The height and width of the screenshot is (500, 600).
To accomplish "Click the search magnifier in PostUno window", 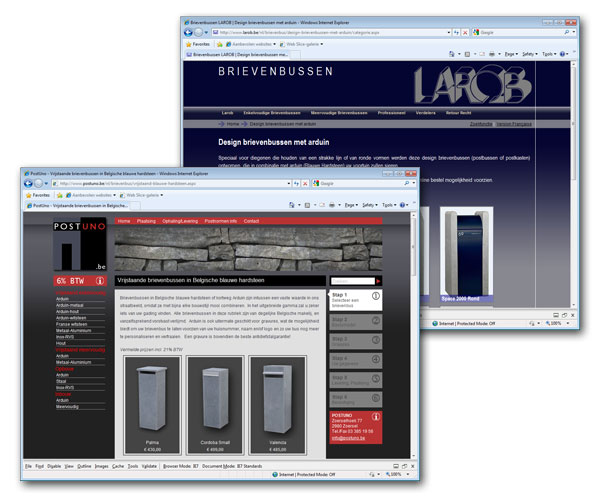I will [406, 184].
